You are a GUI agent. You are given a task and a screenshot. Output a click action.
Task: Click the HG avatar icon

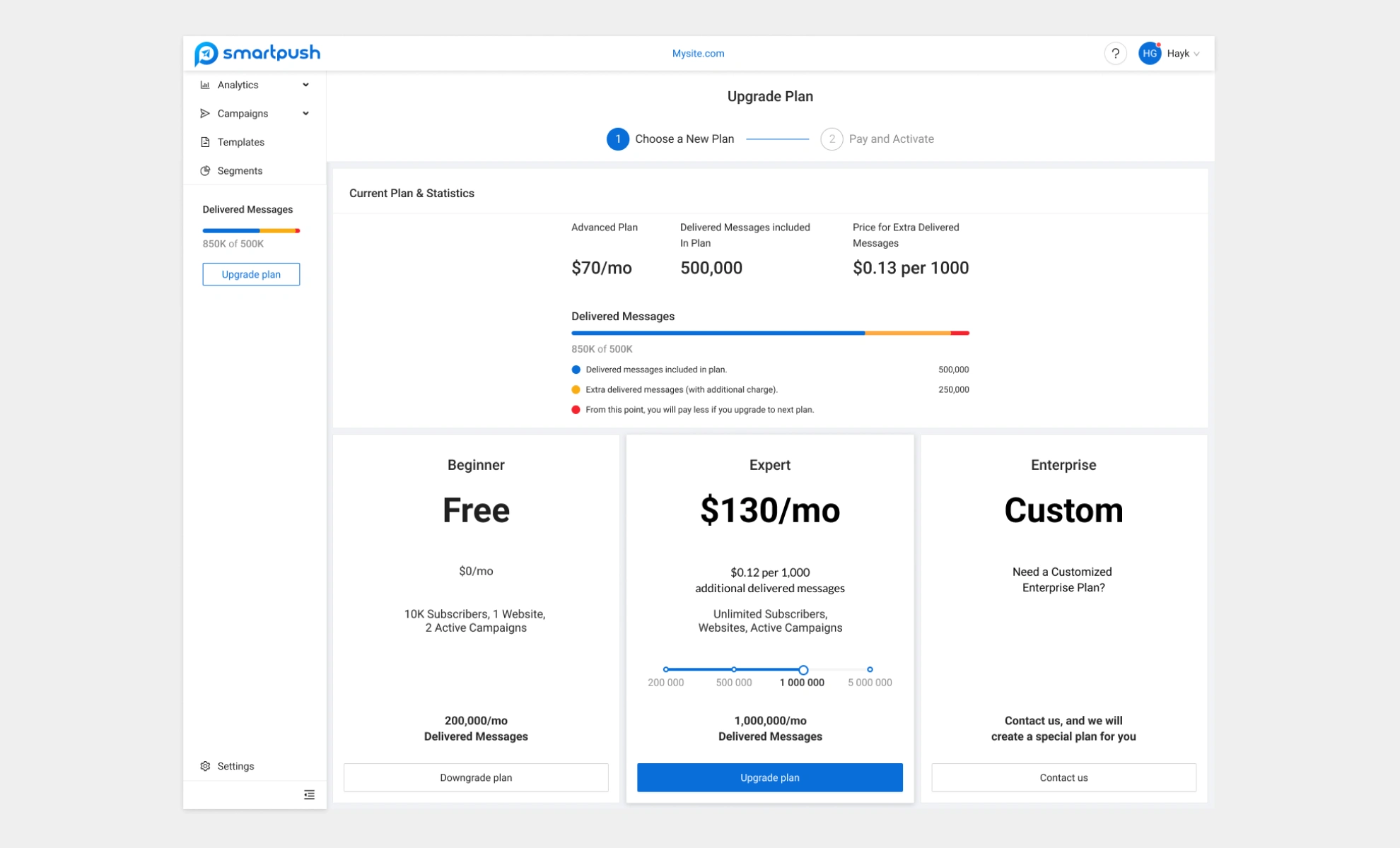tap(1150, 53)
